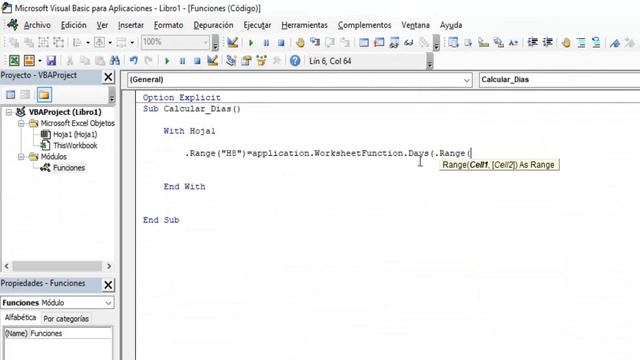Click the 'Option Explicit' code line
The image size is (640, 360).
pos(182,98)
